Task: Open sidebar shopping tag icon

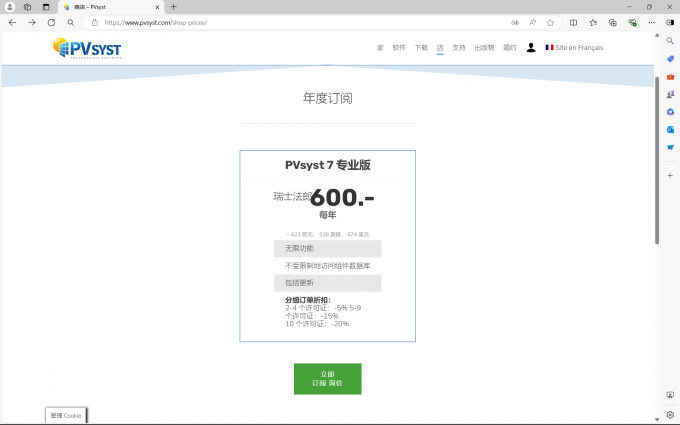Action: tap(670, 59)
